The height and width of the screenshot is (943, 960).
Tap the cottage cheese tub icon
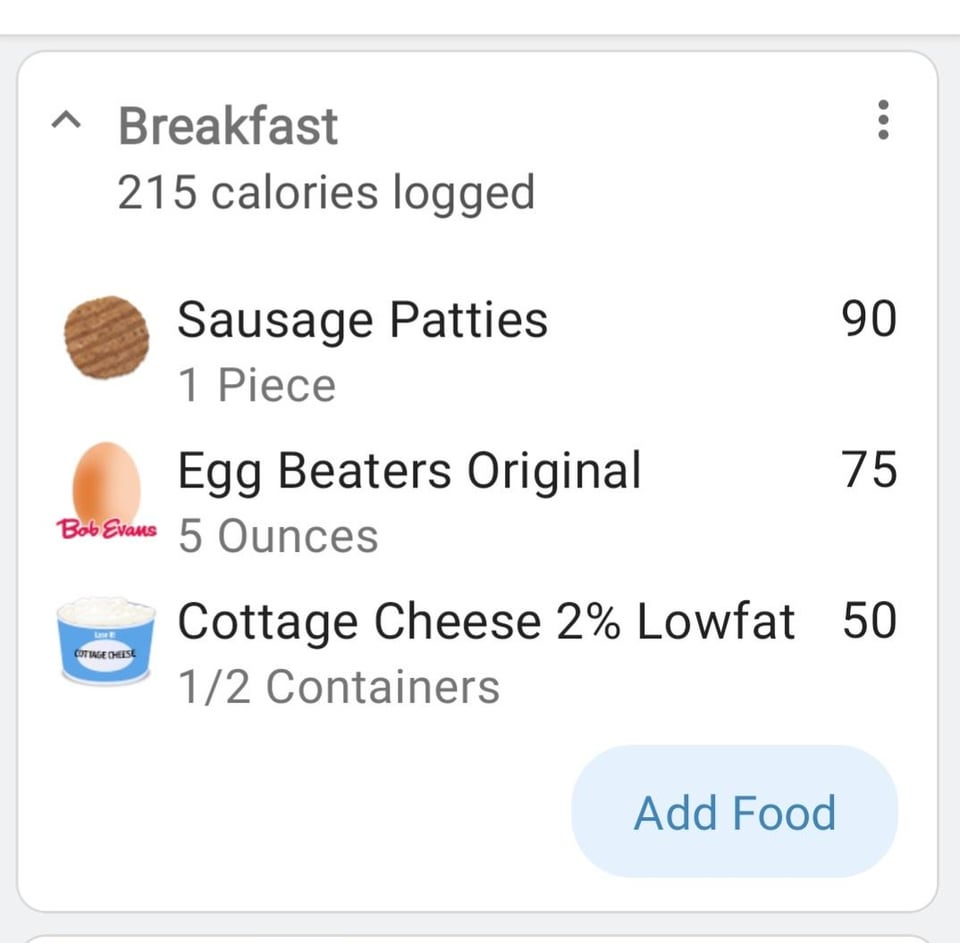click(106, 641)
